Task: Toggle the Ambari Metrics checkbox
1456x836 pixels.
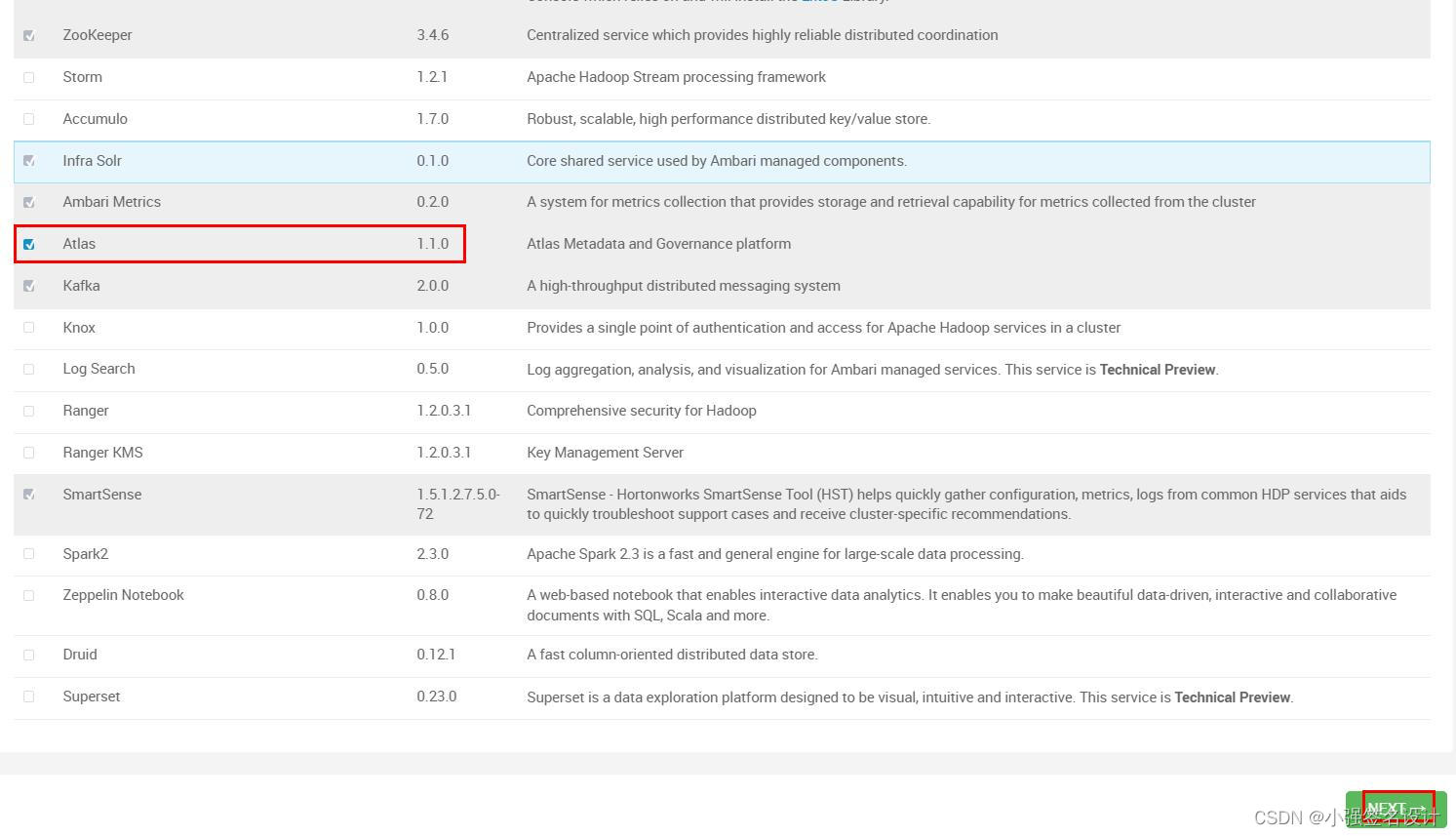Action: [29, 202]
